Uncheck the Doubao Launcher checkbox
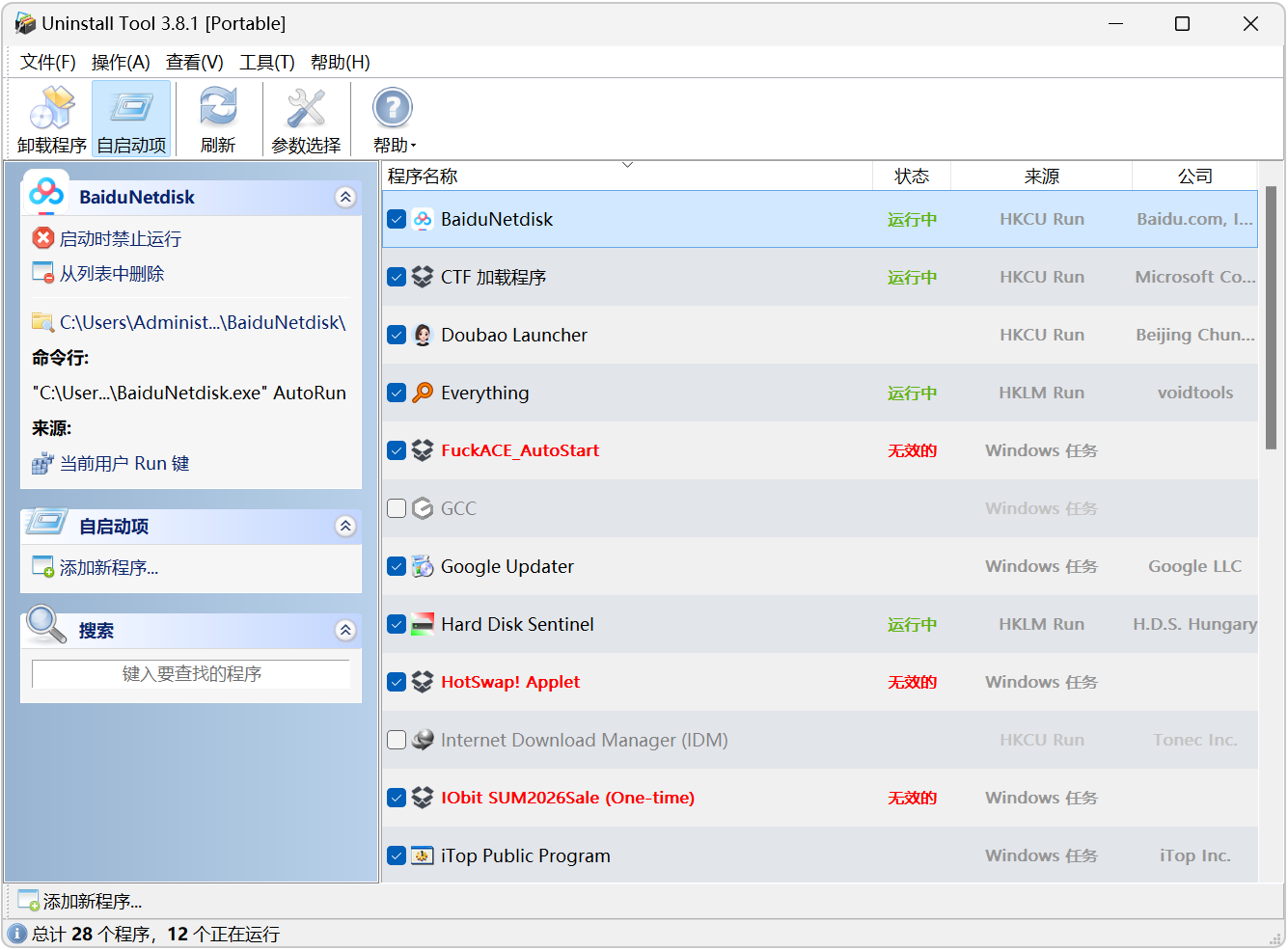 tap(397, 335)
